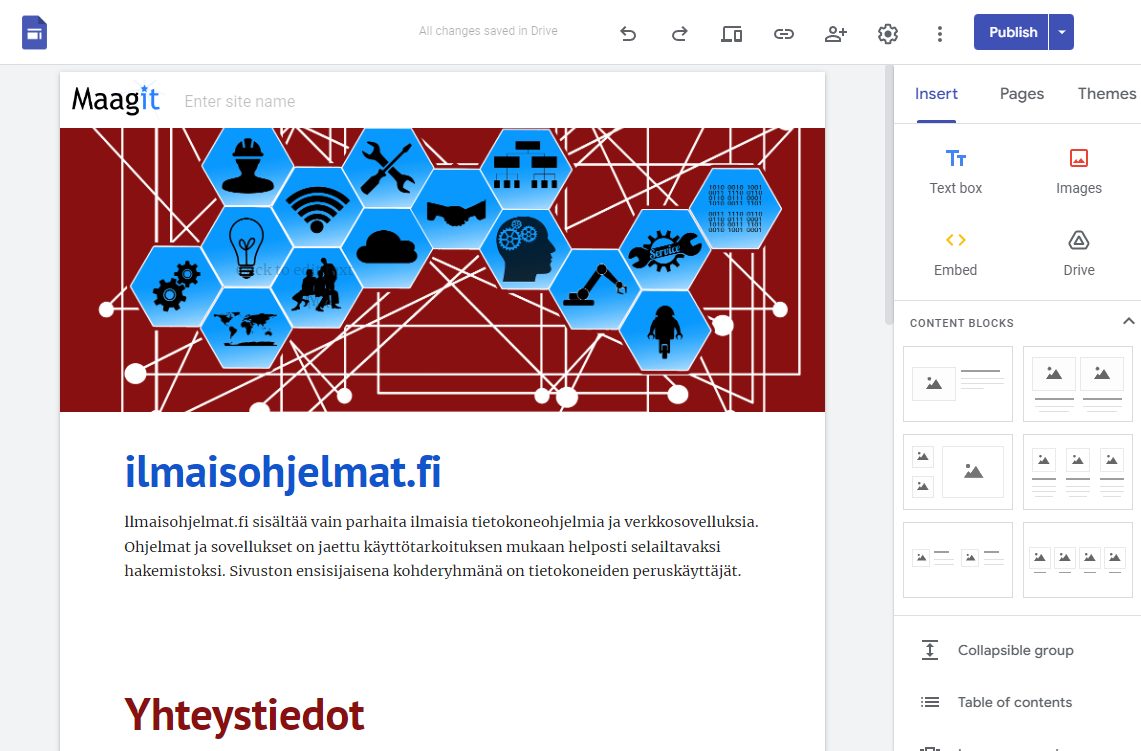
Task: Click the page editor vertical scrollbar
Action: click(x=888, y=196)
